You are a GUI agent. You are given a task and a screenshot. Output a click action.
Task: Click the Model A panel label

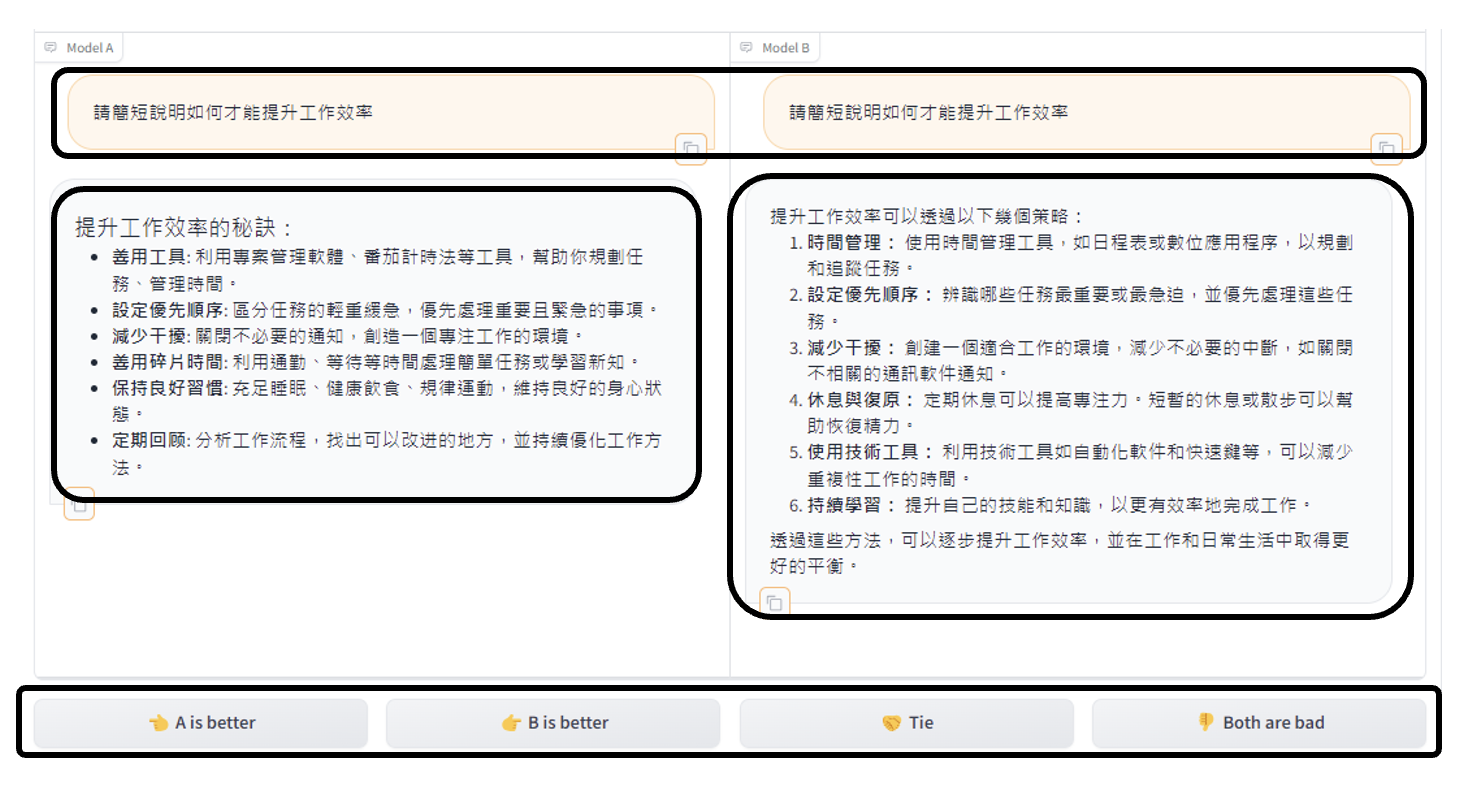point(89,47)
